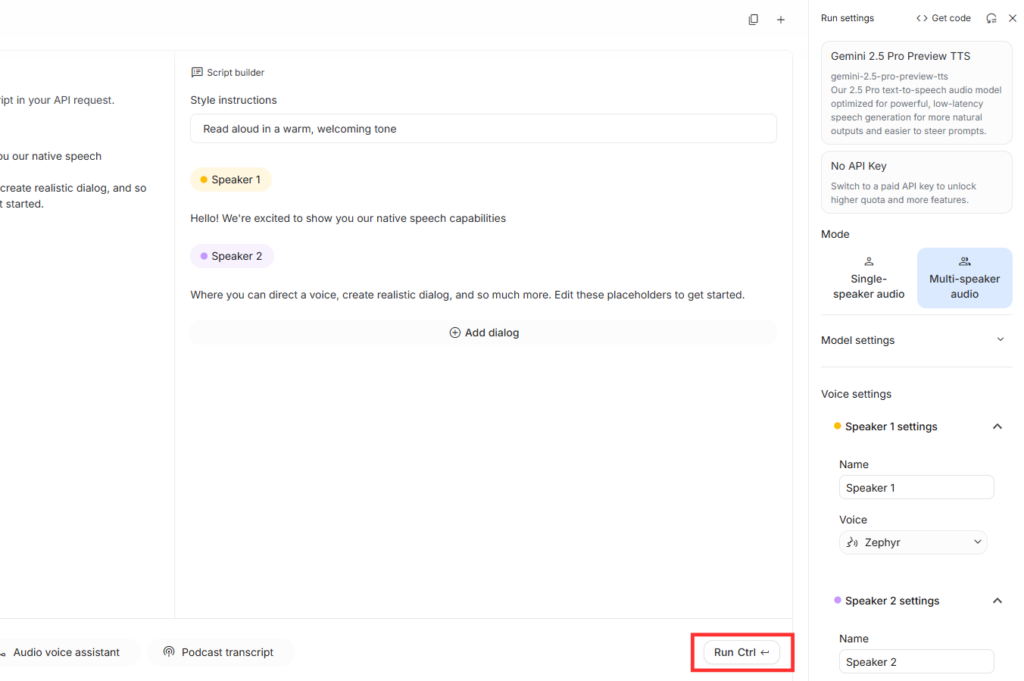1024x681 pixels.
Task: Select Multi-speaker audio mode
Action: pos(964,277)
